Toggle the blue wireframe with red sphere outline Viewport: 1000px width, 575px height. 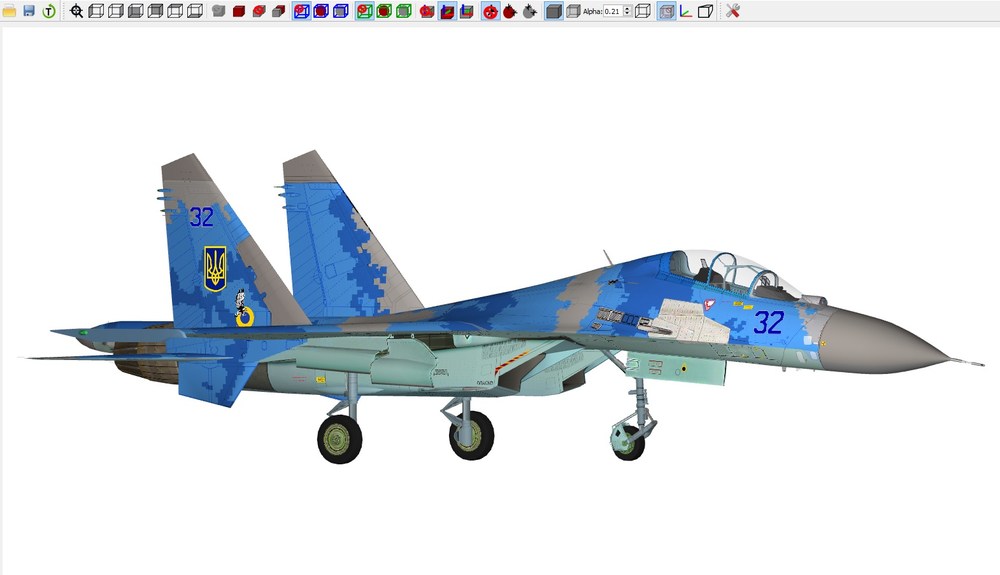coord(302,11)
